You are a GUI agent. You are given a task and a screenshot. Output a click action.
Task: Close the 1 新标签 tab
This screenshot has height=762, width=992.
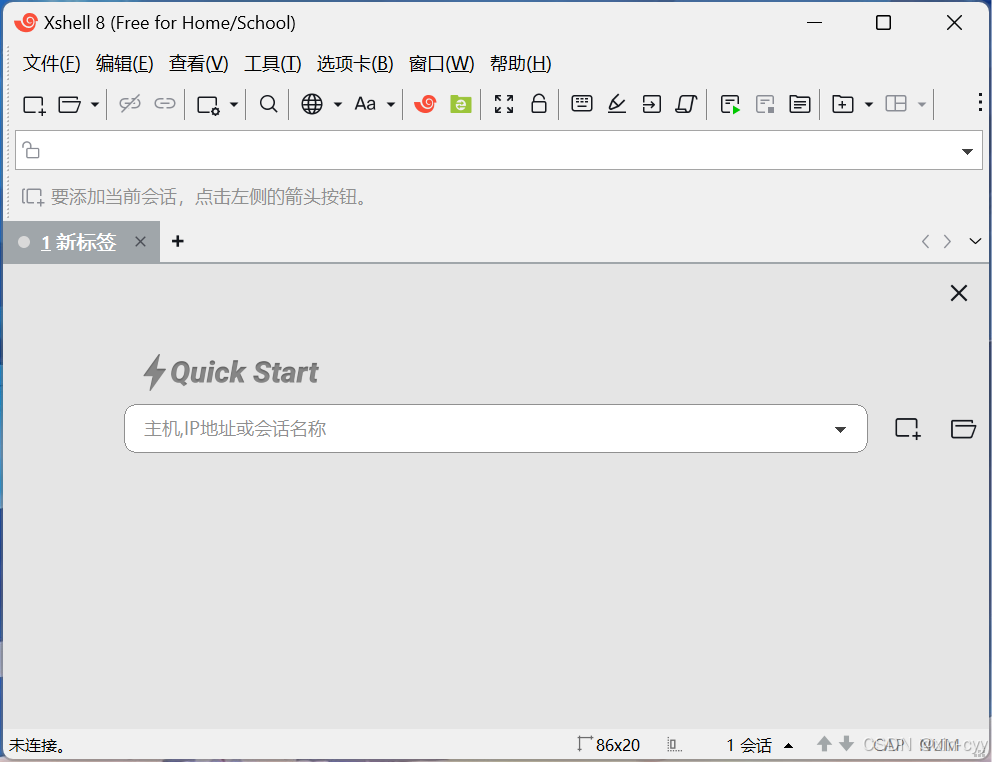pos(140,241)
